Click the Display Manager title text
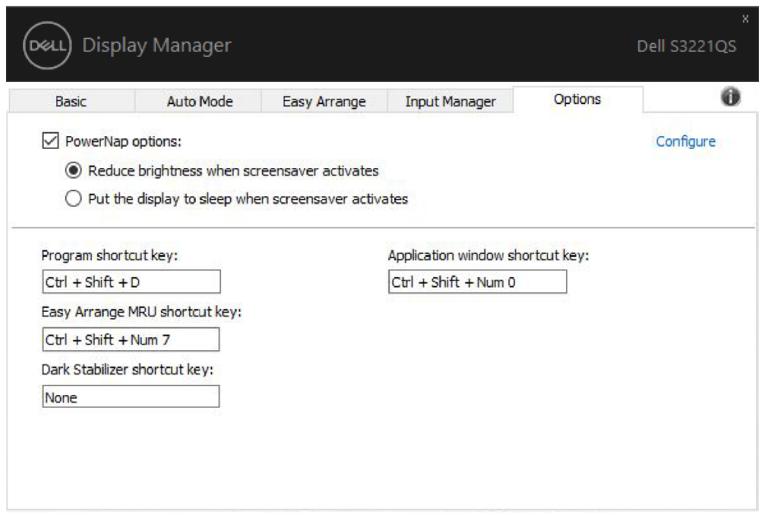Screen dimensions: 762x515 [x=156, y=45]
